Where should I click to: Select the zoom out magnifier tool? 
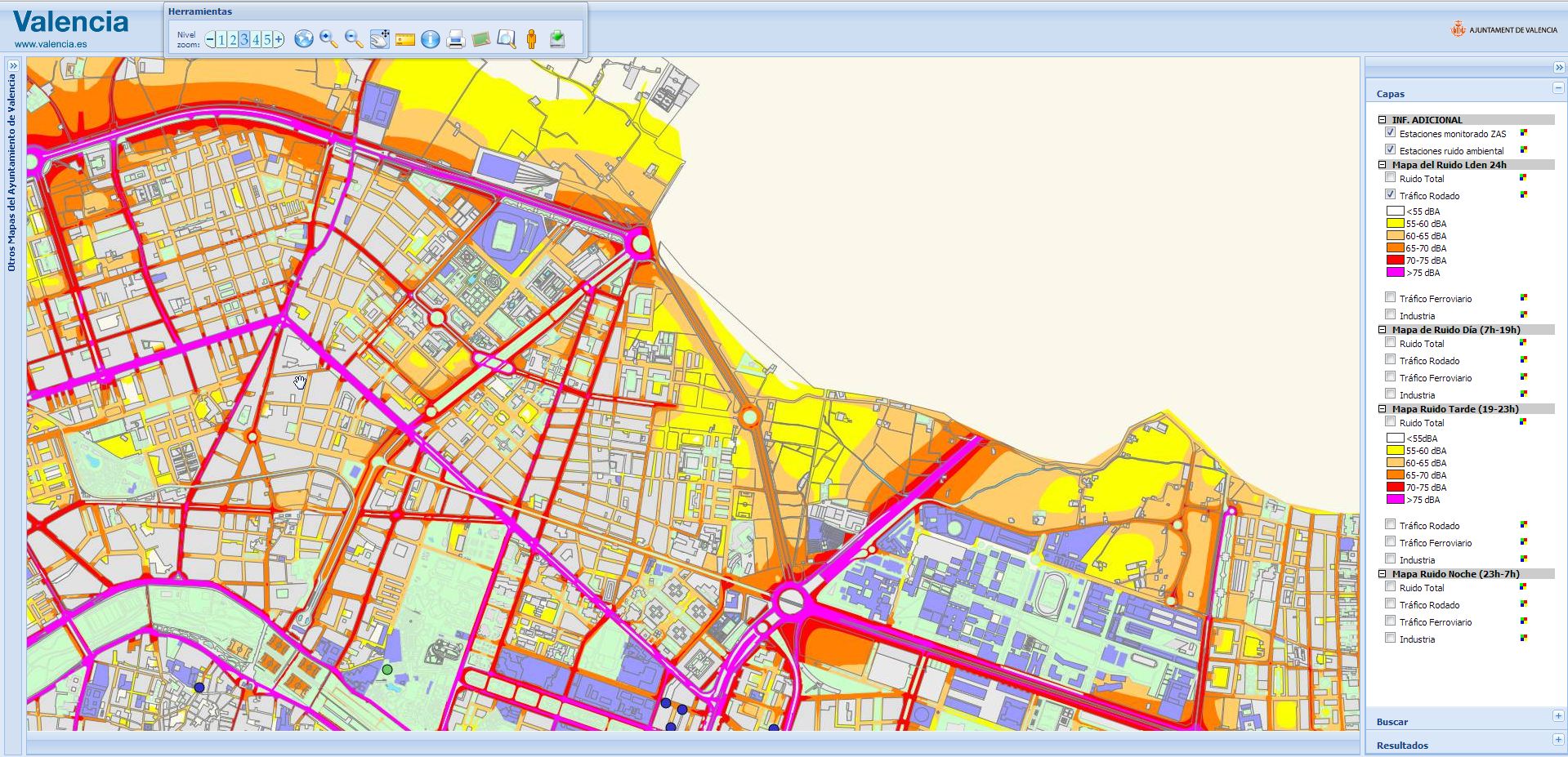coord(354,39)
